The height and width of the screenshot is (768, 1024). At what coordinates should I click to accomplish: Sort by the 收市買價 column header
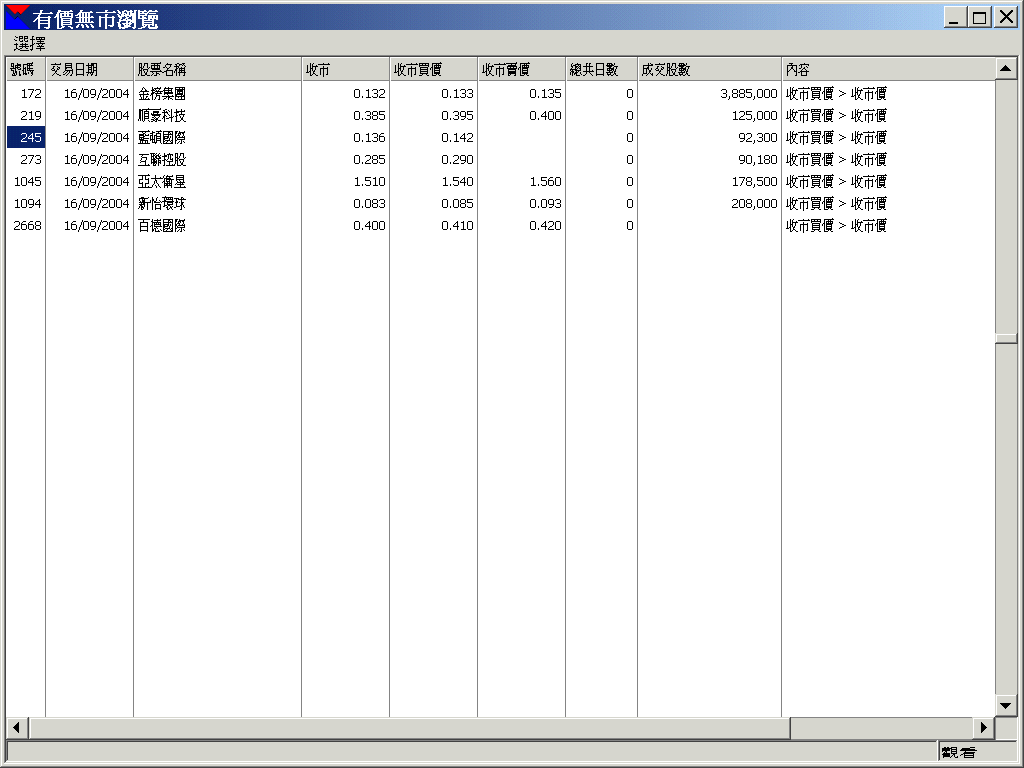coord(434,69)
